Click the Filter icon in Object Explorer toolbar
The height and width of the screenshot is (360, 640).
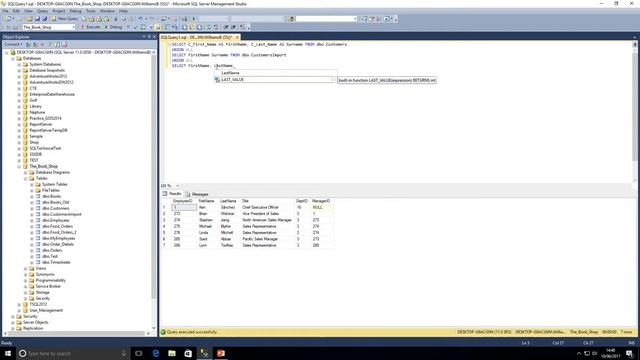50,44
